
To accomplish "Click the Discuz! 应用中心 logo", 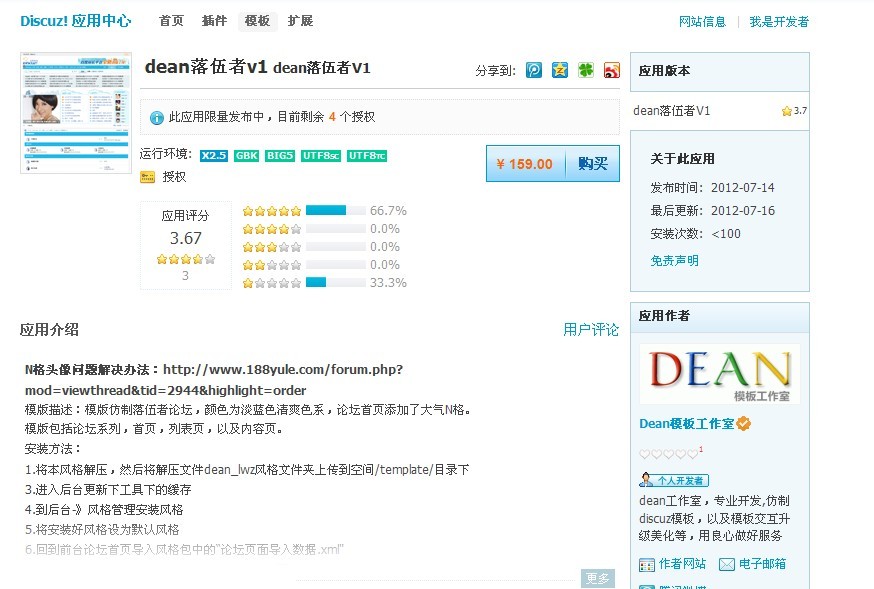I will pos(76,21).
